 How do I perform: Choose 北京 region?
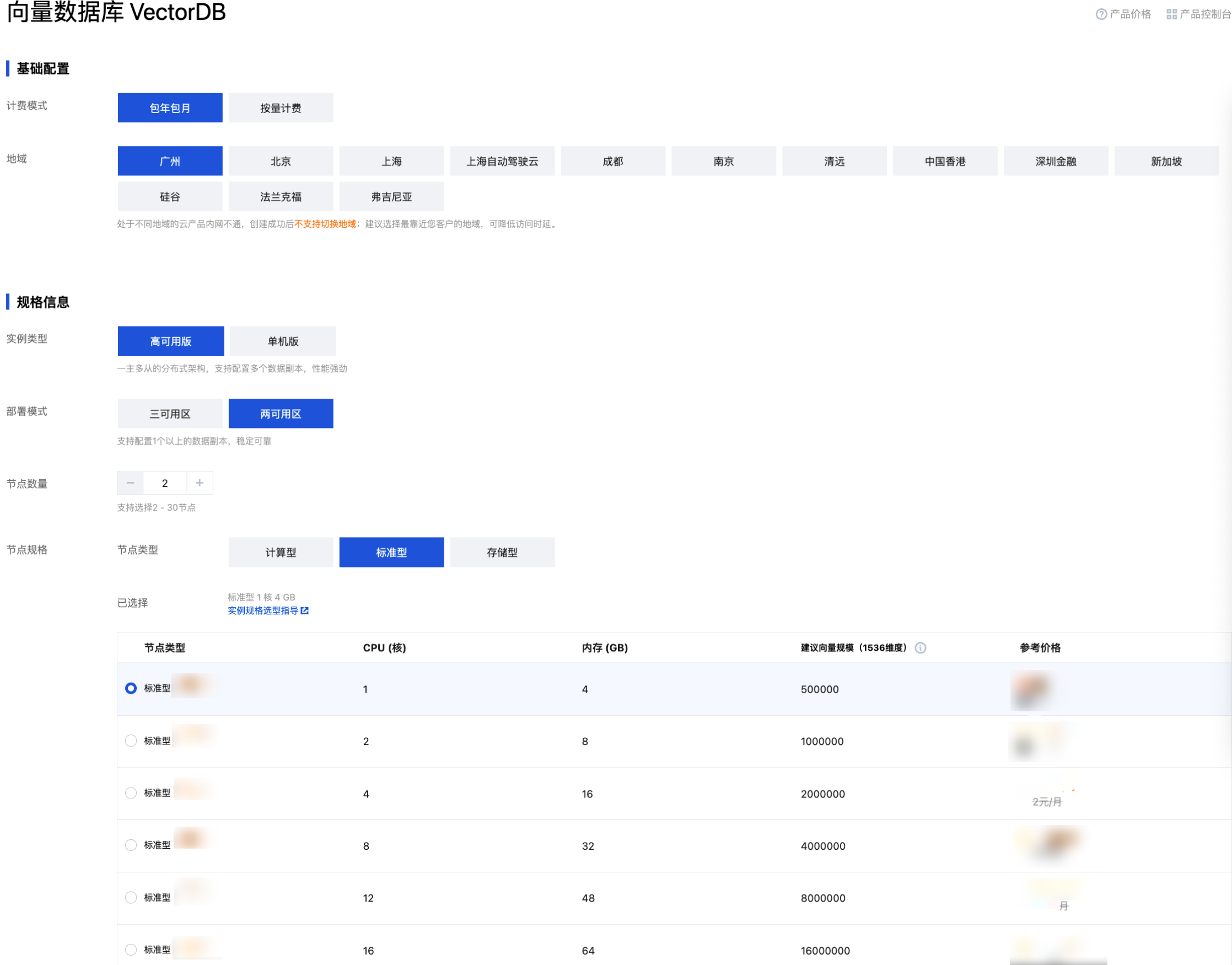tap(281, 161)
